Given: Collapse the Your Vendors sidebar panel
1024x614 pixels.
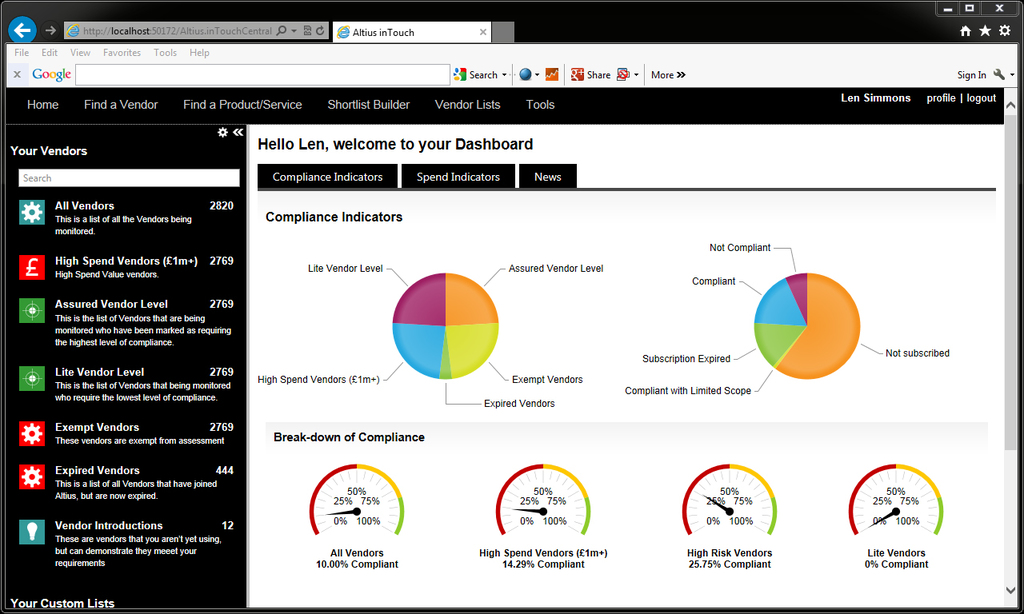Looking at the screenshot, I should [238, 132].
